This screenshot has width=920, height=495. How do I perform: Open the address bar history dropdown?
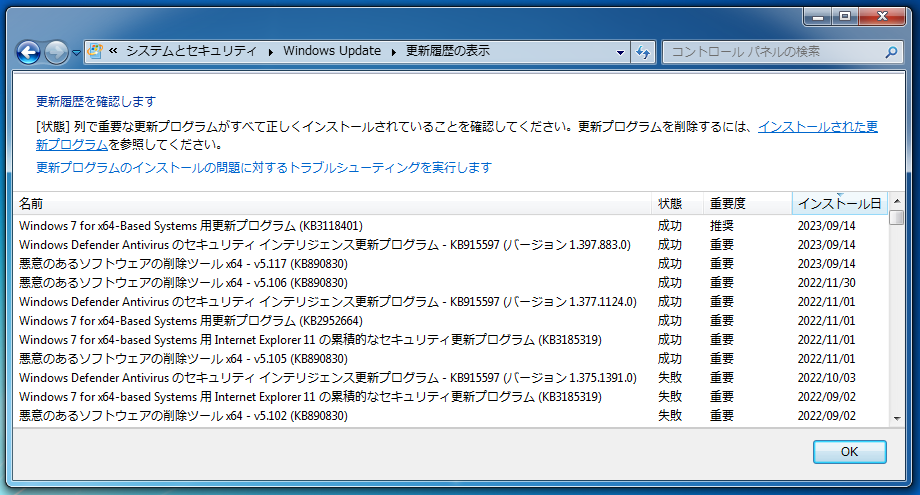[x=620, y=52]
